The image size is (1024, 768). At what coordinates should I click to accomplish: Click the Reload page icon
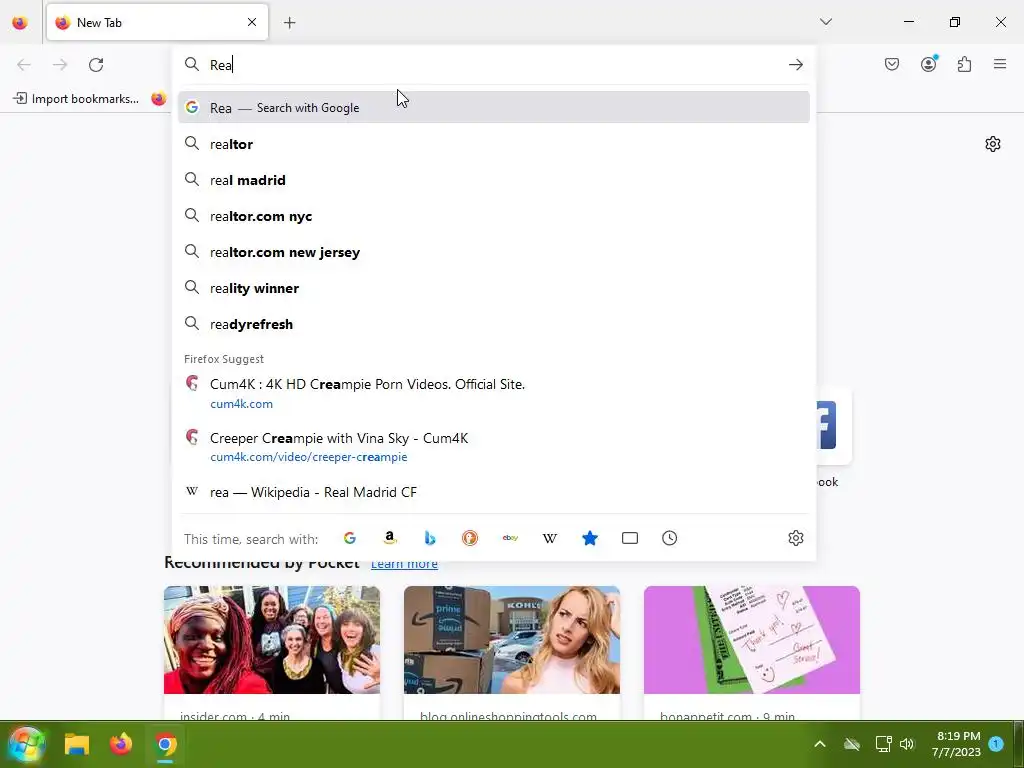click(x=96, y=65)
